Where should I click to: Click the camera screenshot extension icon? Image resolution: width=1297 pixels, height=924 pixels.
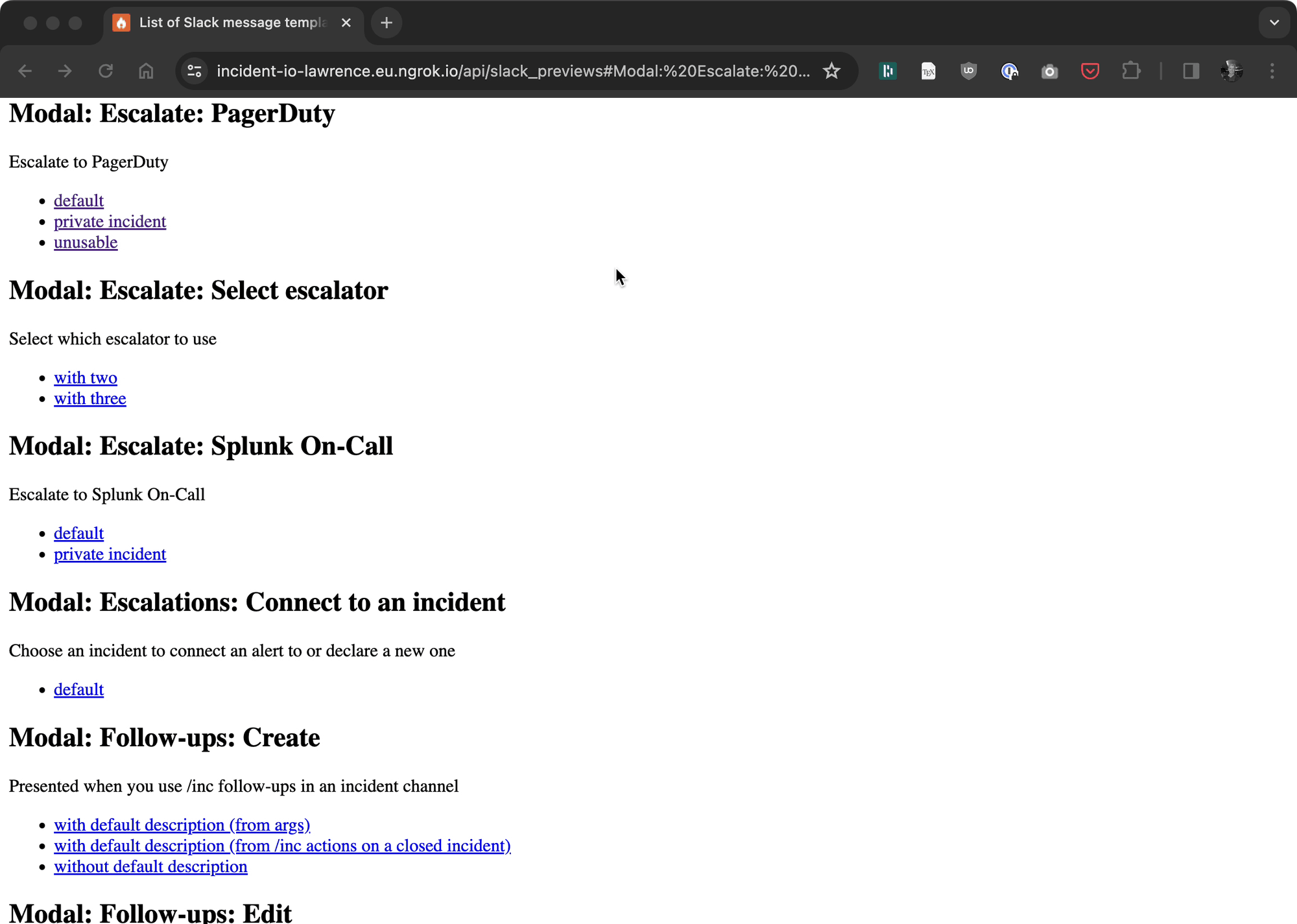[x=1049, y=71]
